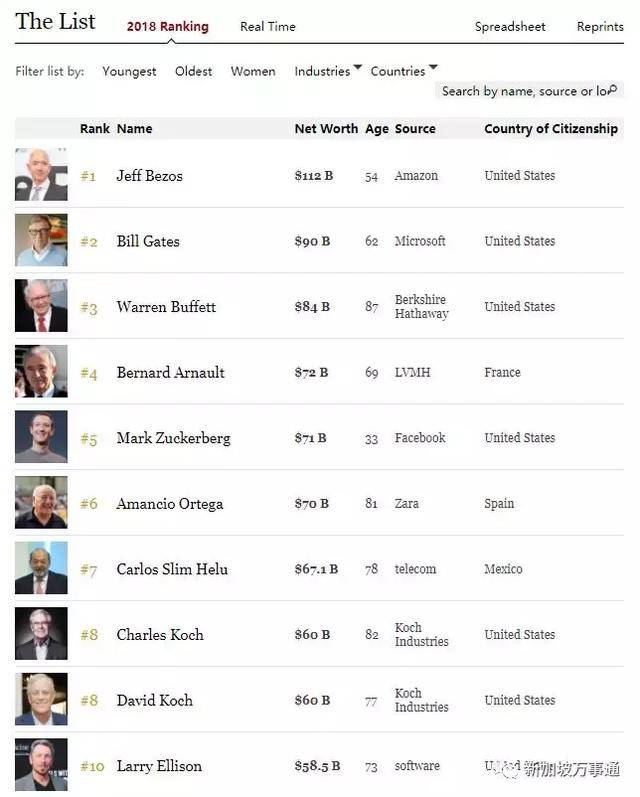
Task: Filter list by Women
Action: 253,71
